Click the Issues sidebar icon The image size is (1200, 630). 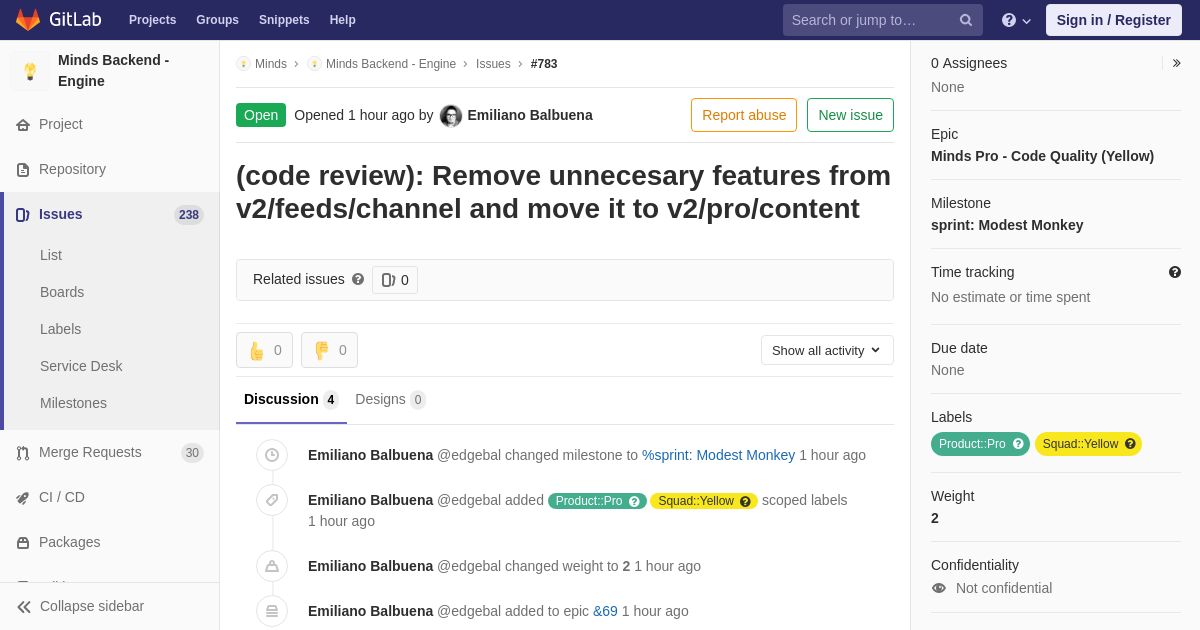[23, 215]
